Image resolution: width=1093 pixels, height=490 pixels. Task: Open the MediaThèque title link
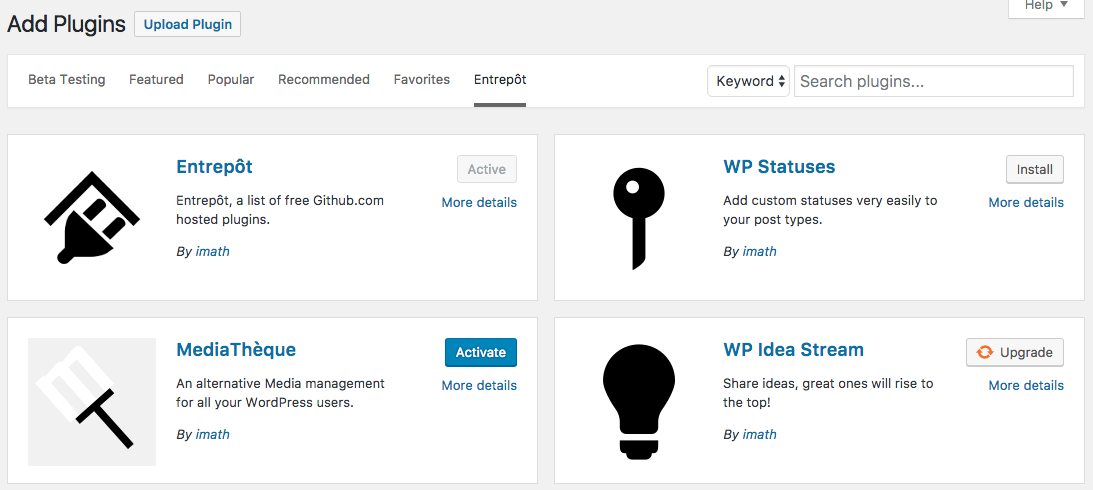point(236,350)
